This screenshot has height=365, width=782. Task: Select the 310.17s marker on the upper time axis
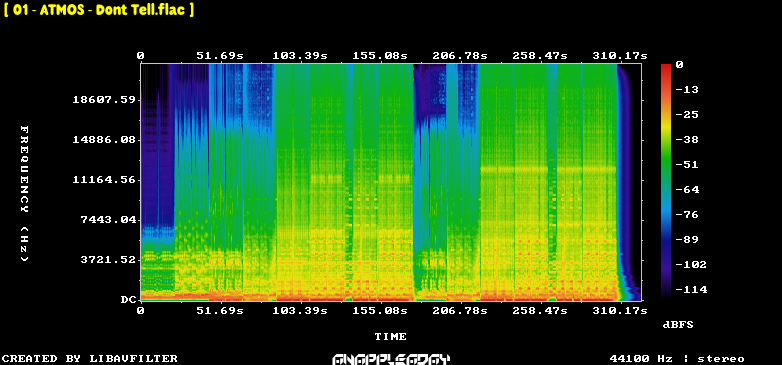pos(619,56)
